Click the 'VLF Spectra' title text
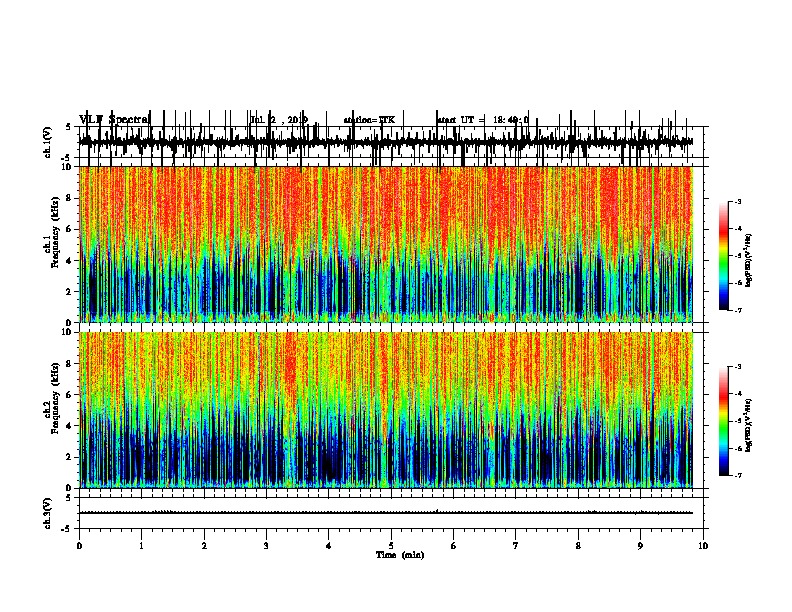 (115, 120)
